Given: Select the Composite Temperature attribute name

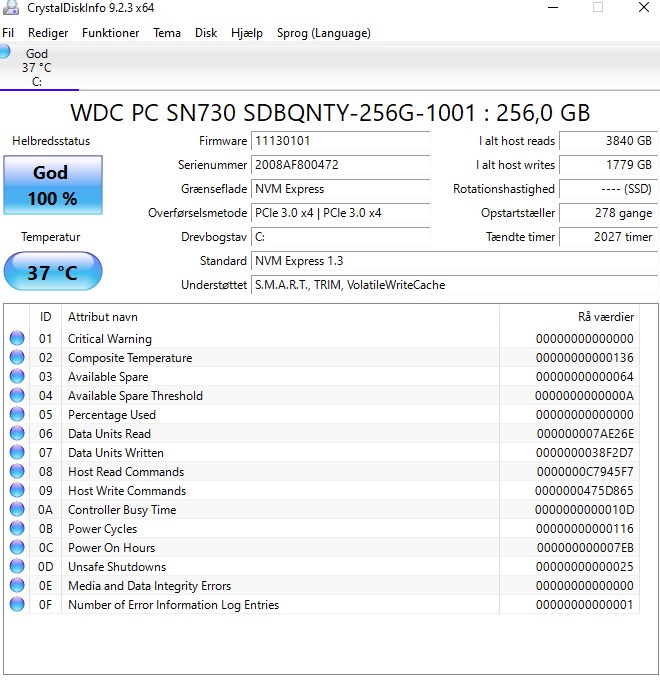Looking at the screenshot, I should click(x=130, y=358).
